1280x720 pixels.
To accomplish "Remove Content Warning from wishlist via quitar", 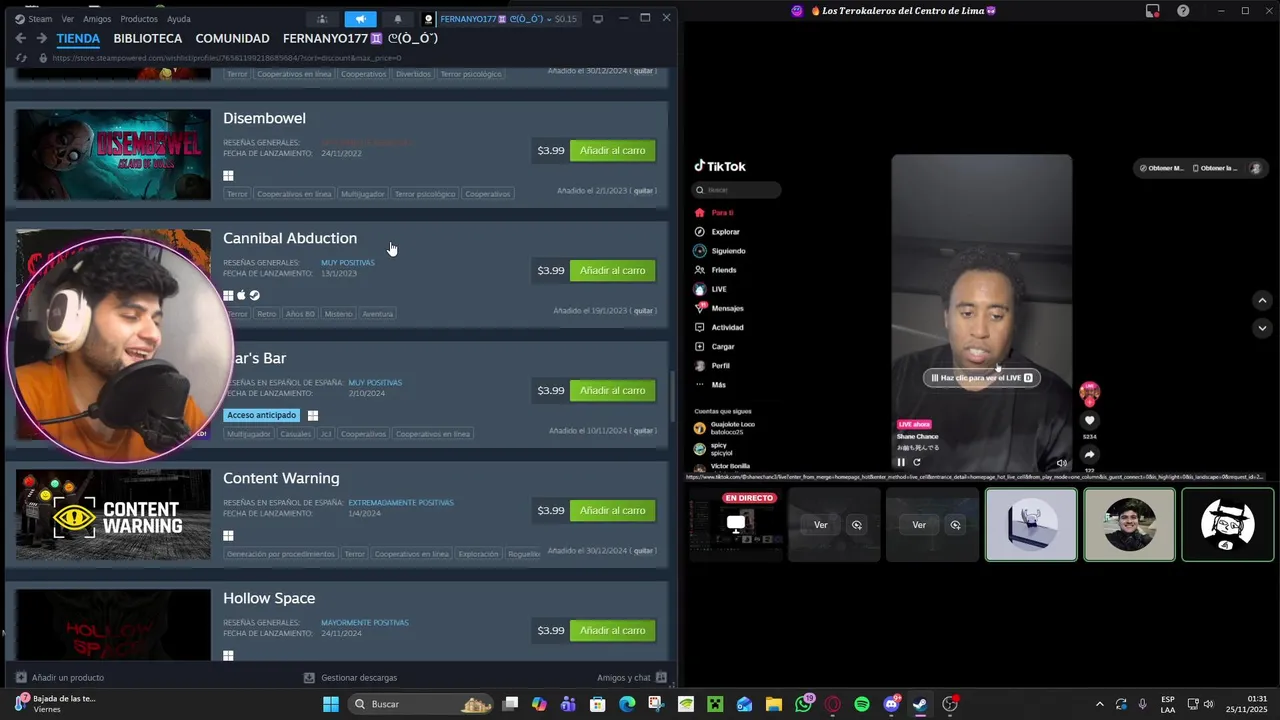I will pyautogui.click(x=643, y=550).
